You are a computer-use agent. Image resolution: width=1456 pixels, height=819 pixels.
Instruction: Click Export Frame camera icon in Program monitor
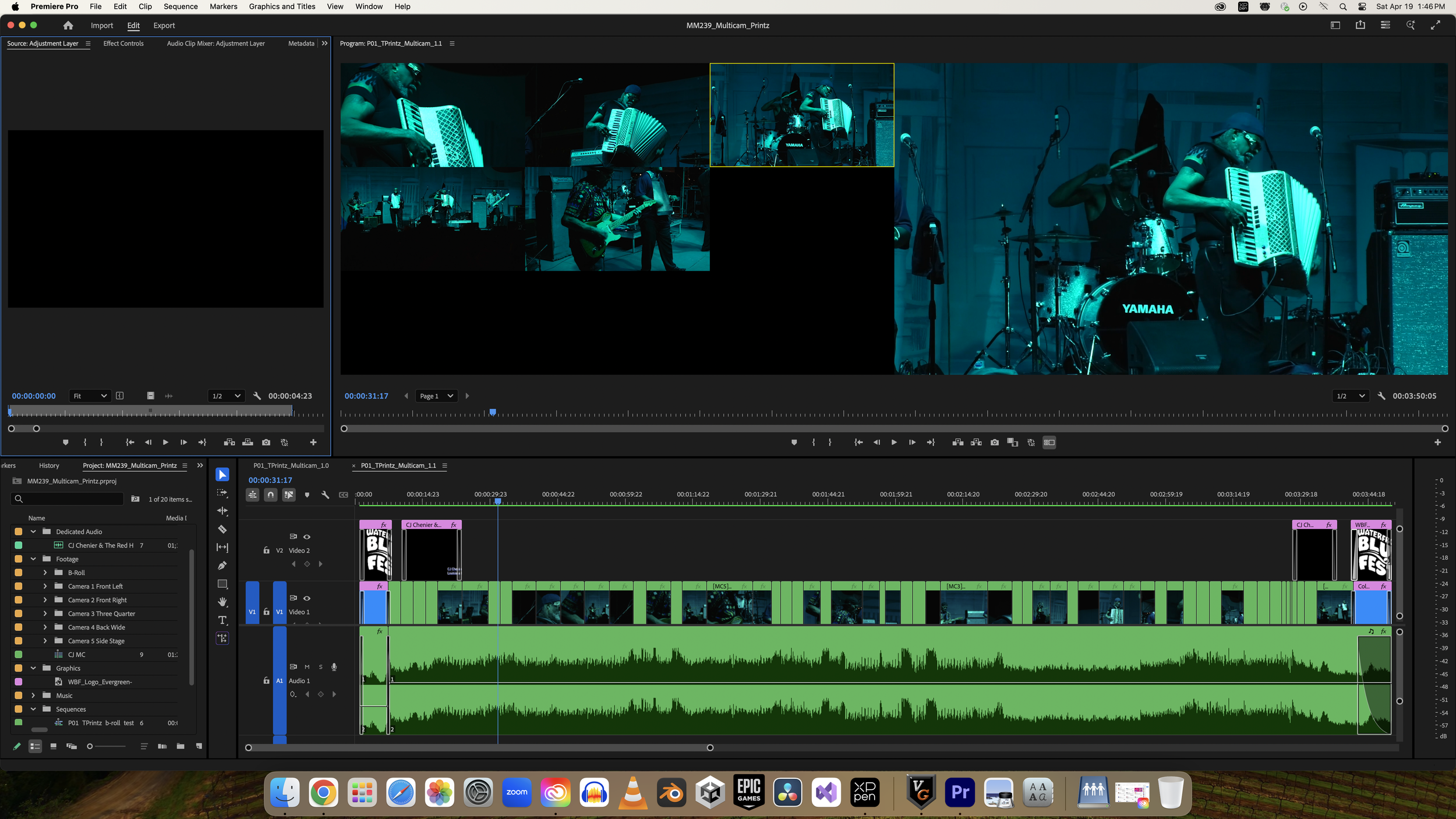[x=995, y=443]
